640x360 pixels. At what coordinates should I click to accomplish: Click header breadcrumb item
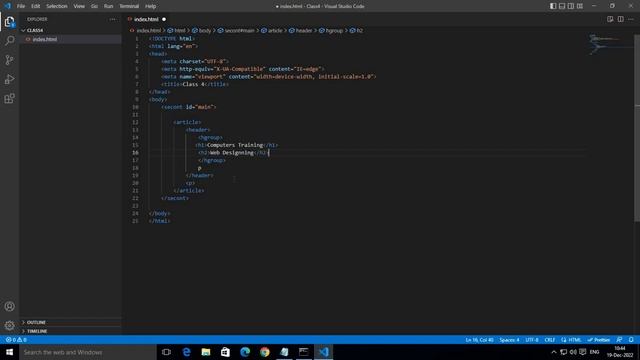point(300,30)
